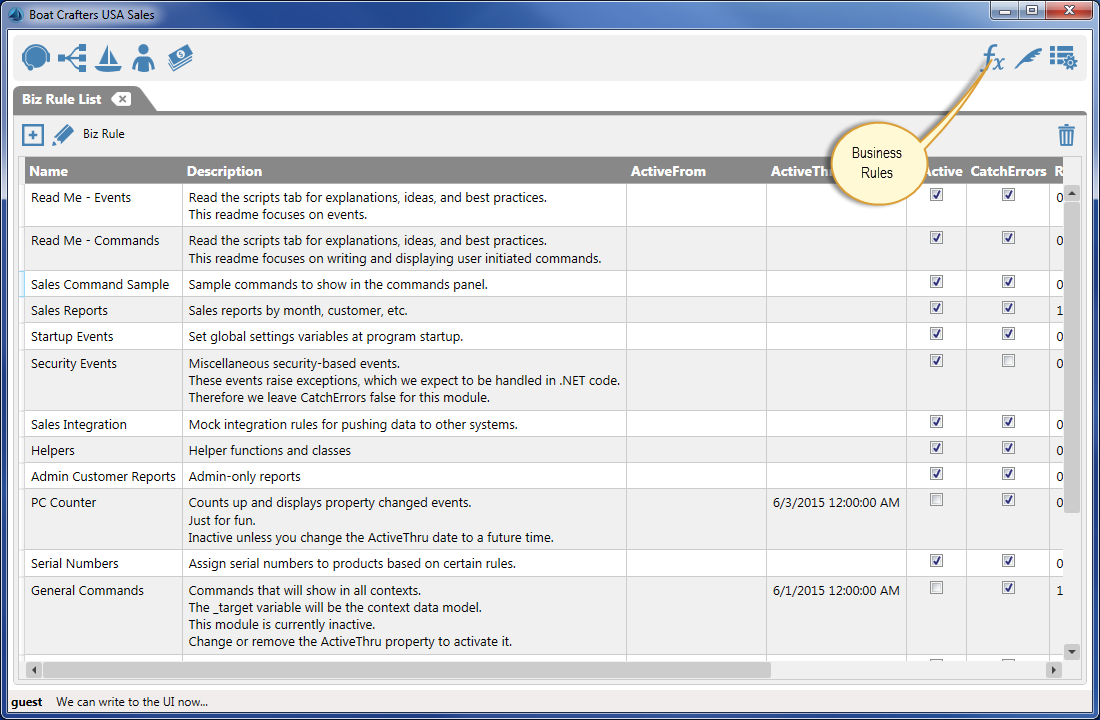Open the fx Business Rules icon
The image size is (1100, 720).
pyautogui.click(x=993, y=57)
